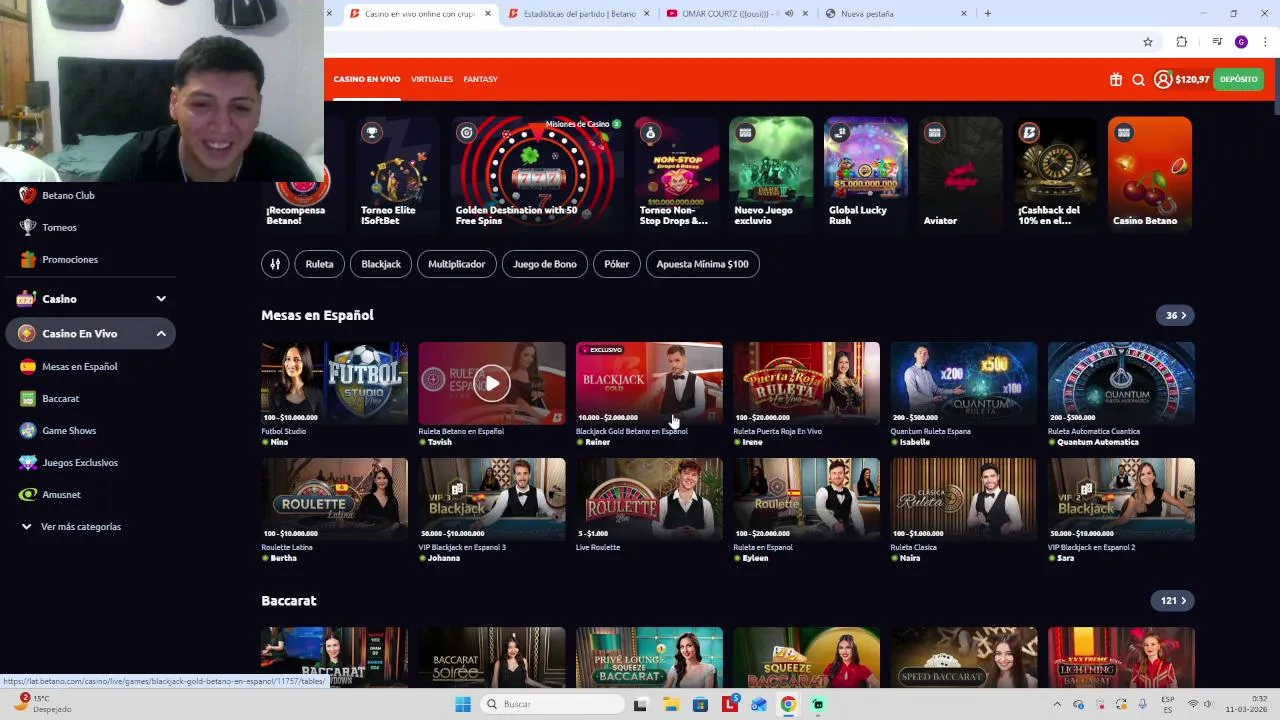Click the green Depósito button
1280x720 pixels.
pos(1238,79)
